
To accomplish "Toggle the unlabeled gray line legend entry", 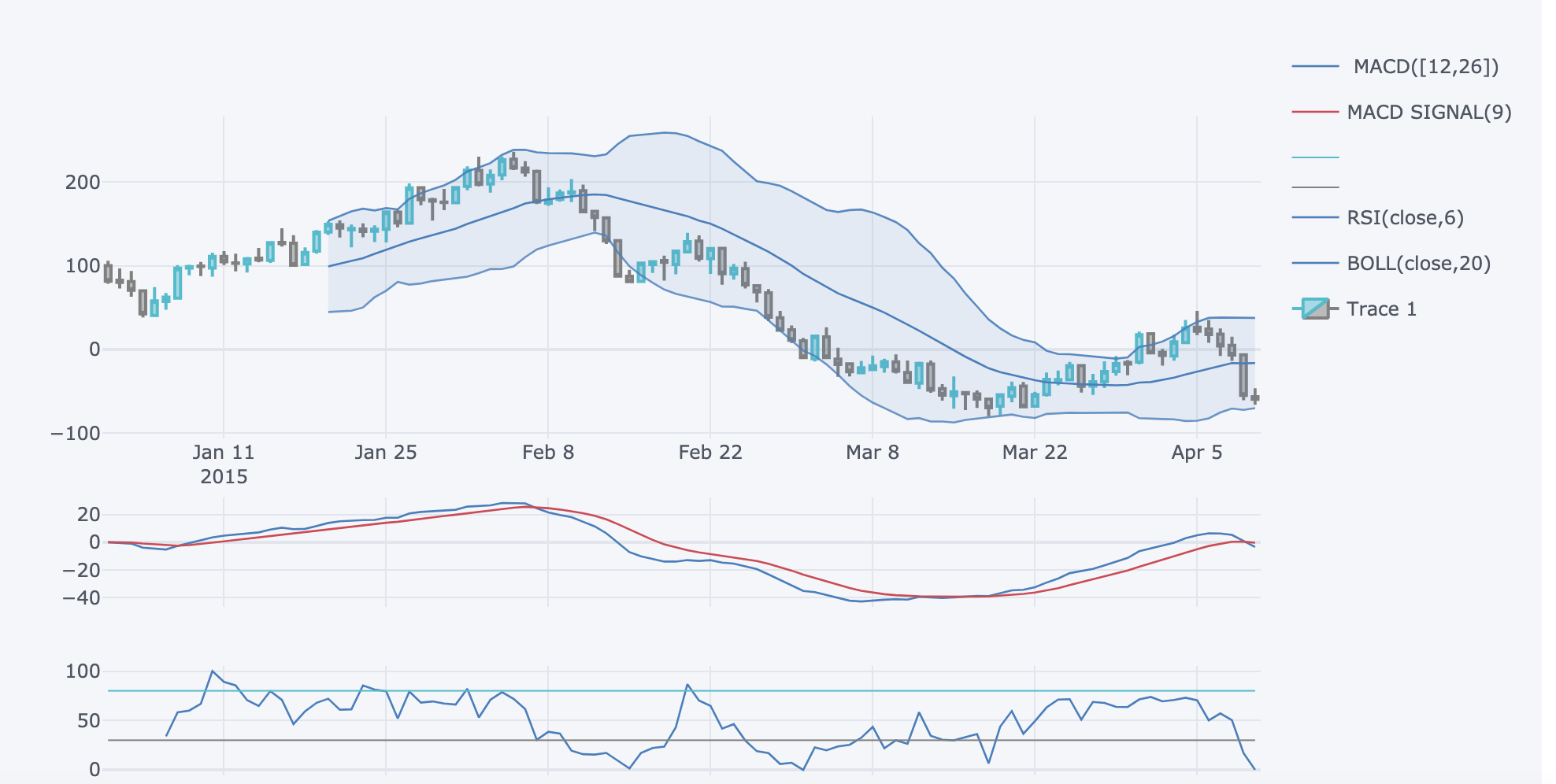I will [1315, 187].
